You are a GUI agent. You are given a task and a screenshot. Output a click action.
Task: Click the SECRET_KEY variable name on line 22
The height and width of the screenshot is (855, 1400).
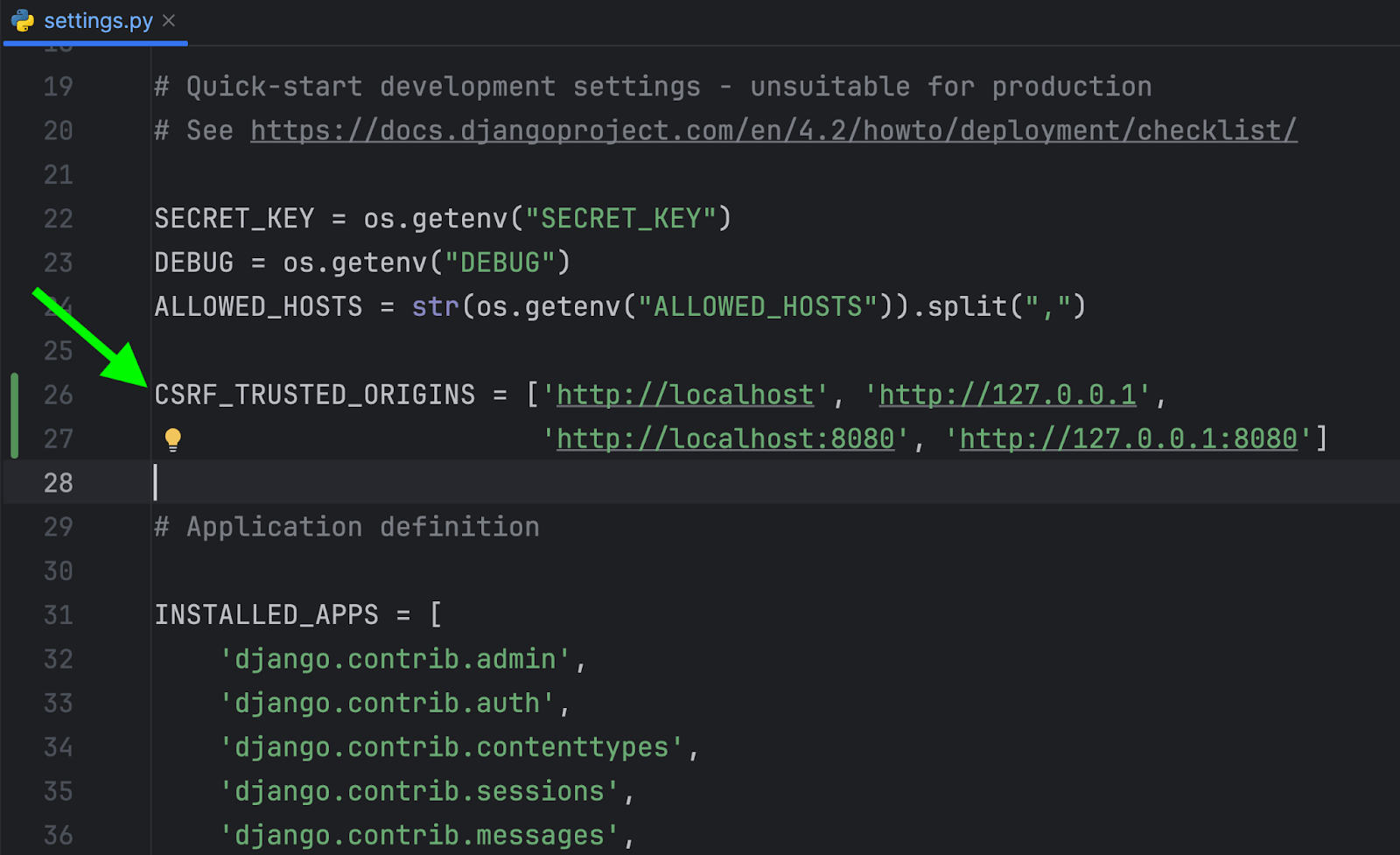(234, 219)
